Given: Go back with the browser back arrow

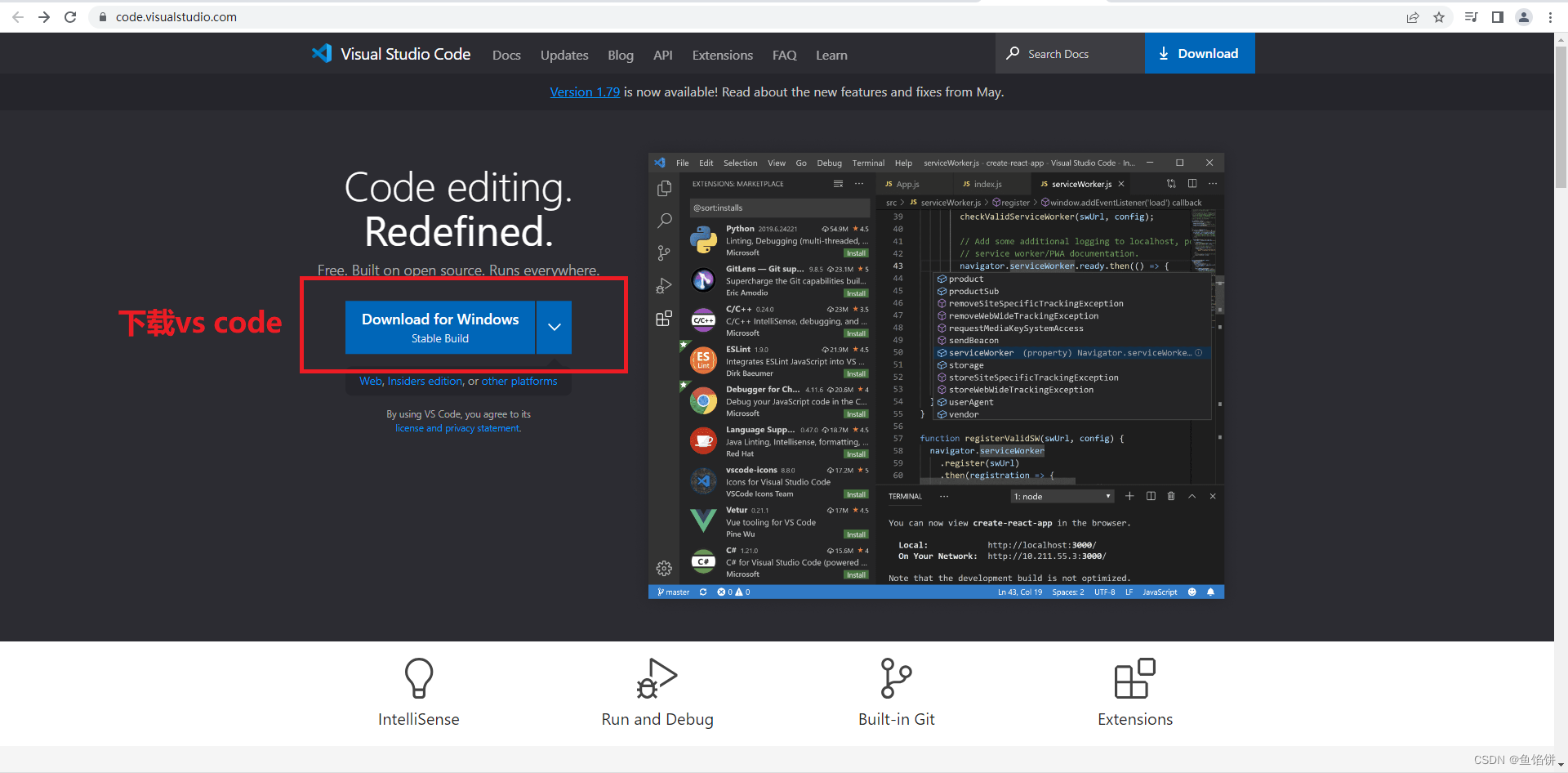Looking at the screenshot, I should click(18, 17).
